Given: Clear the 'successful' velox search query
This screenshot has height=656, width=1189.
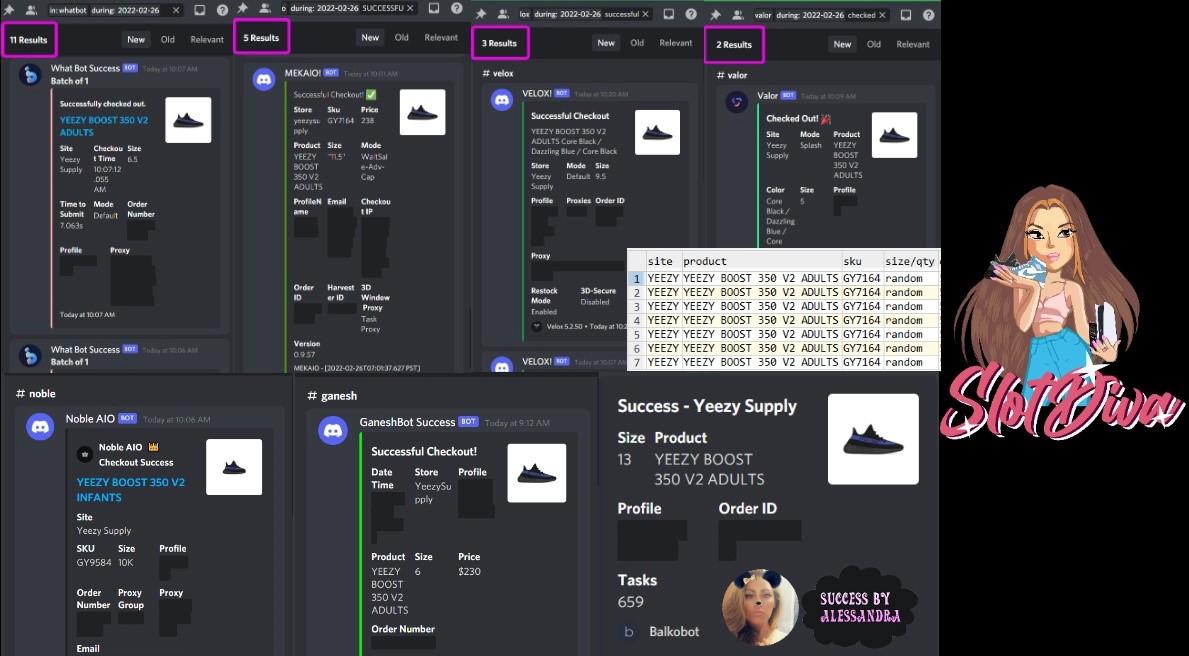Looking at the screenshot, I should pos(645,14).
